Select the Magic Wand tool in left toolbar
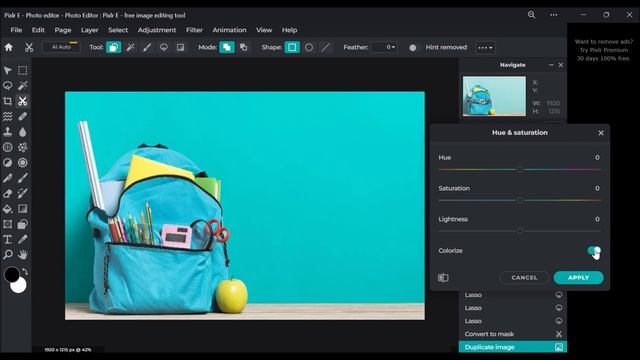Screen dimensions: 640x360 click(x=23, y=86)
